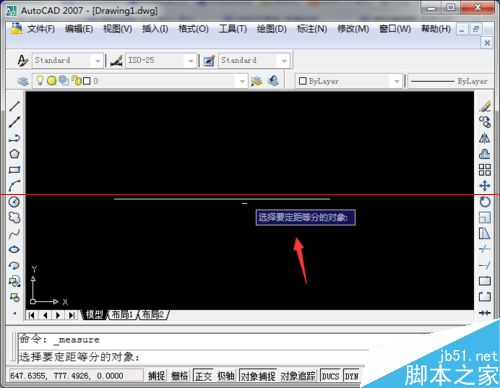This screenshot has height=388, width=500.
Task: Select the Mirror tool
Action: coord(485,138)
